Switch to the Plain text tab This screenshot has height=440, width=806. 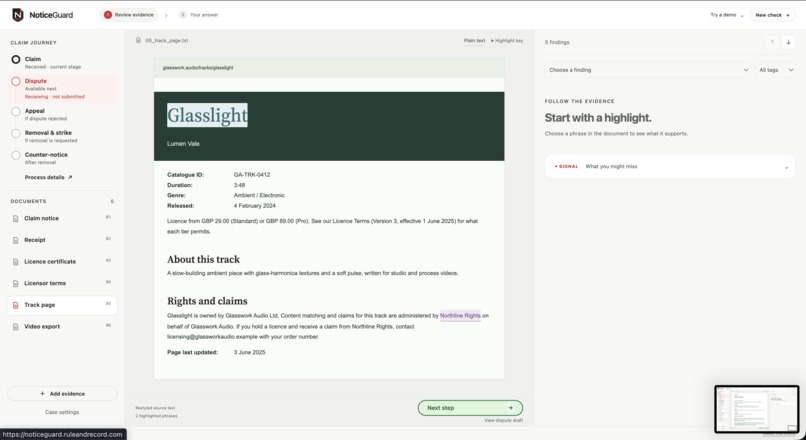click(474, 40)
